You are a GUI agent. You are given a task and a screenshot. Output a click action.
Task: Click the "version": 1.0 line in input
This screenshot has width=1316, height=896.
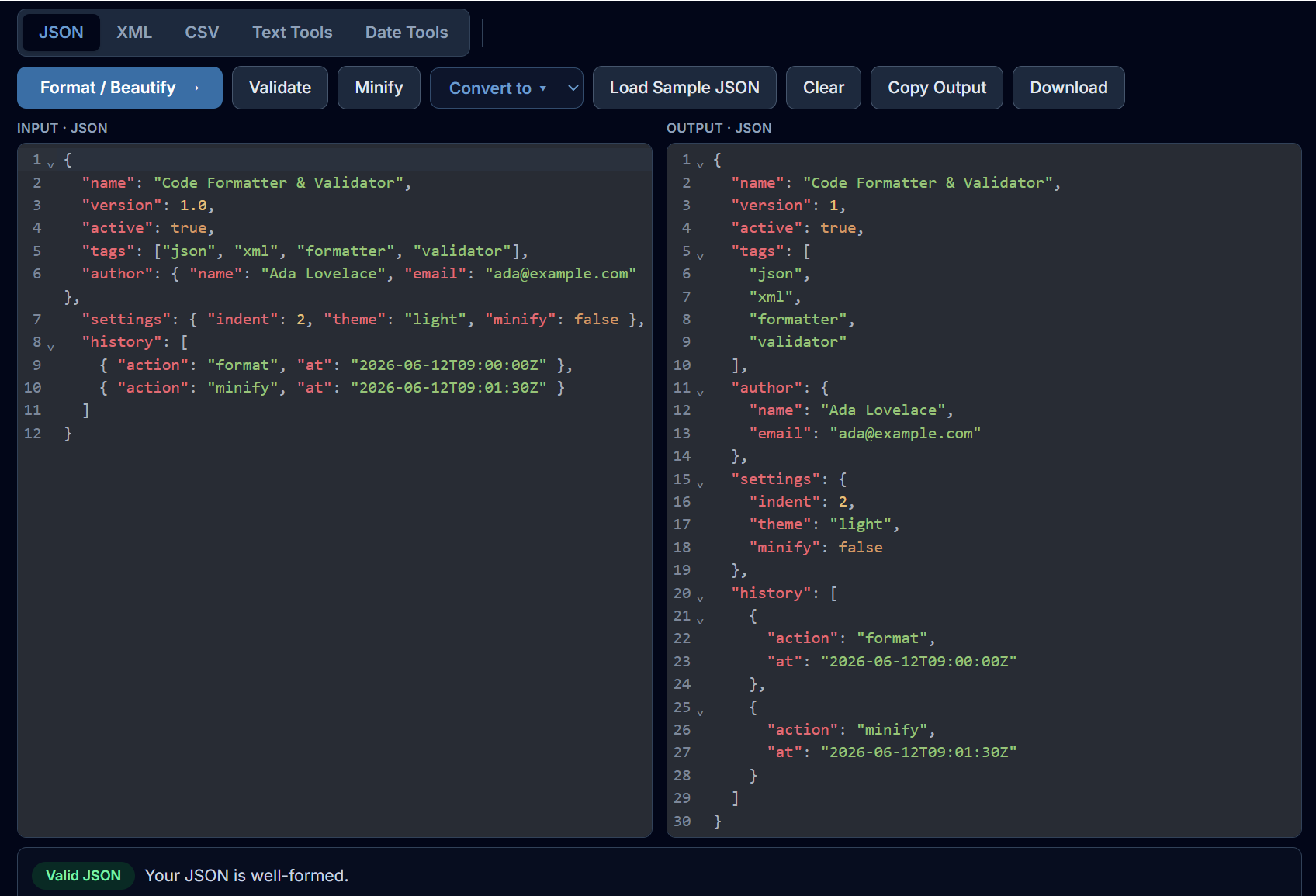coord(148,206)
